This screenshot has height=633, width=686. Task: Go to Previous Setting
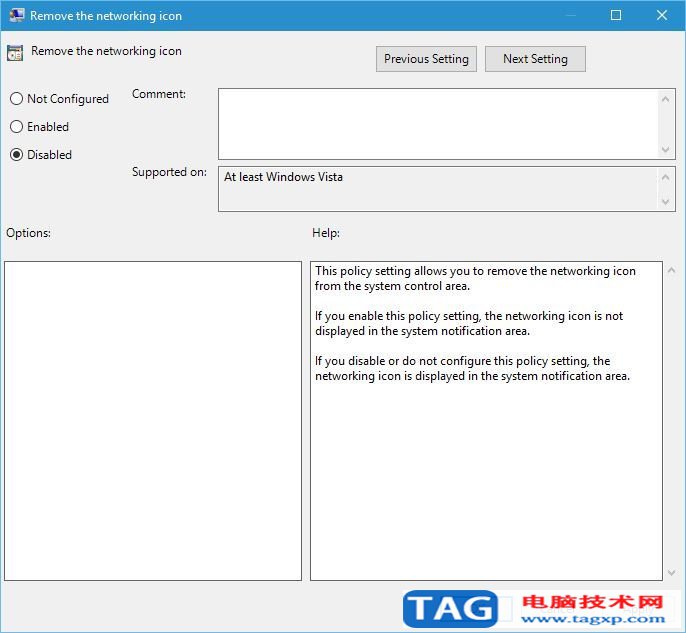426,59
